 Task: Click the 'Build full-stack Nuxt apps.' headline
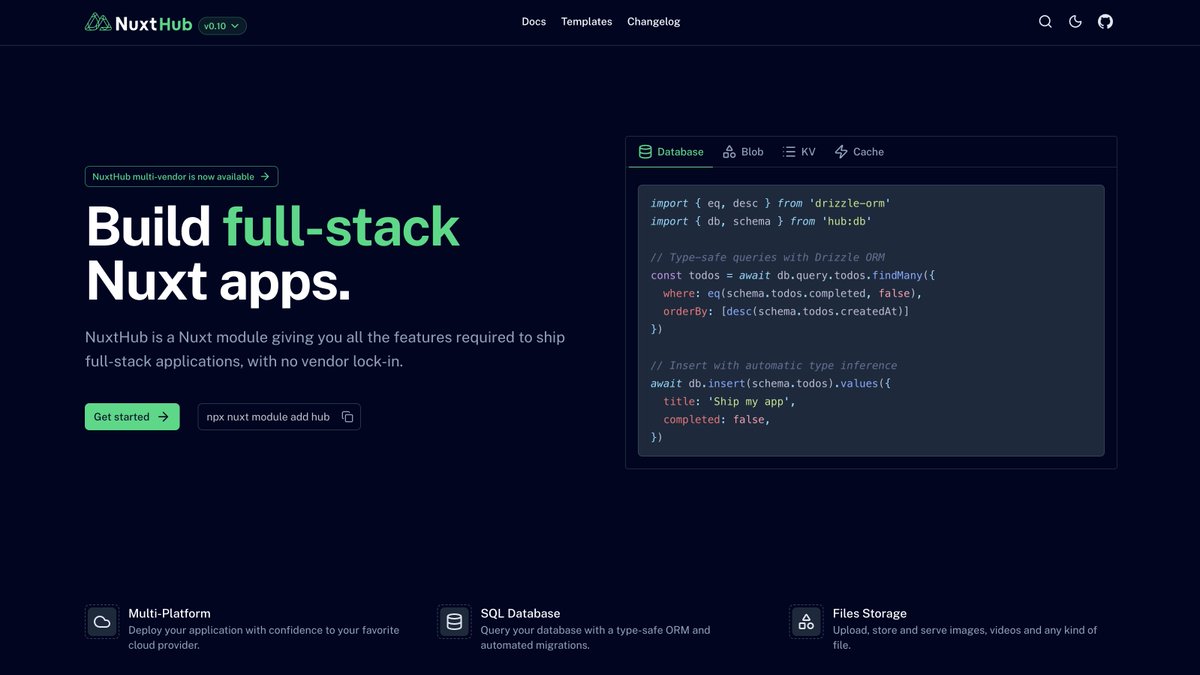tap(272, 254)
